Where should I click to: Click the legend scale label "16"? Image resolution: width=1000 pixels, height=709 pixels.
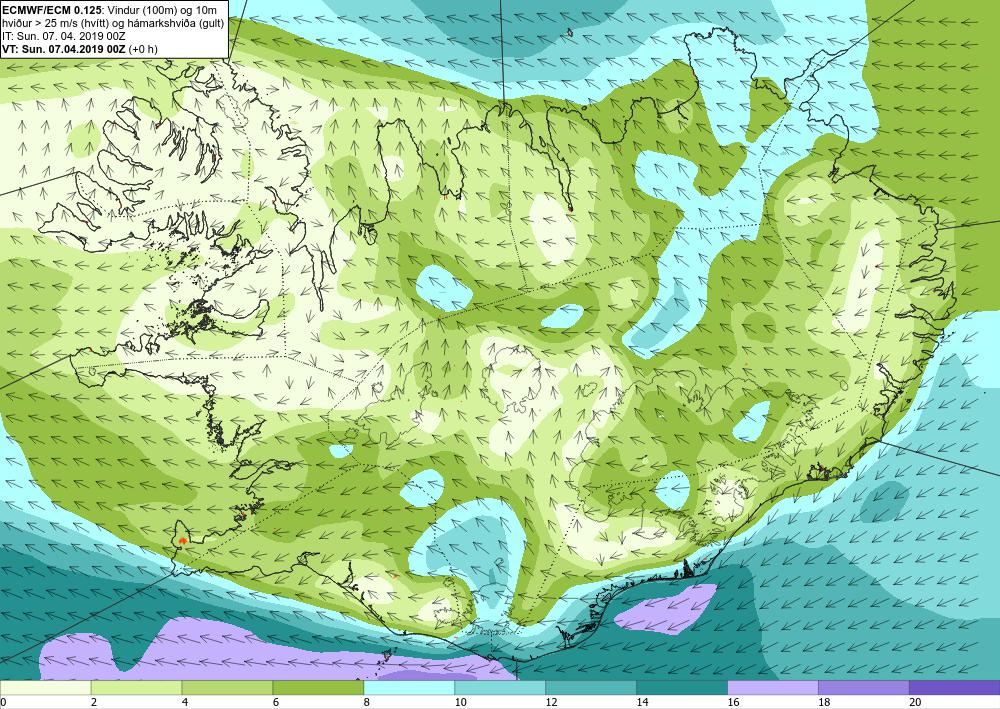click(733, 702)
